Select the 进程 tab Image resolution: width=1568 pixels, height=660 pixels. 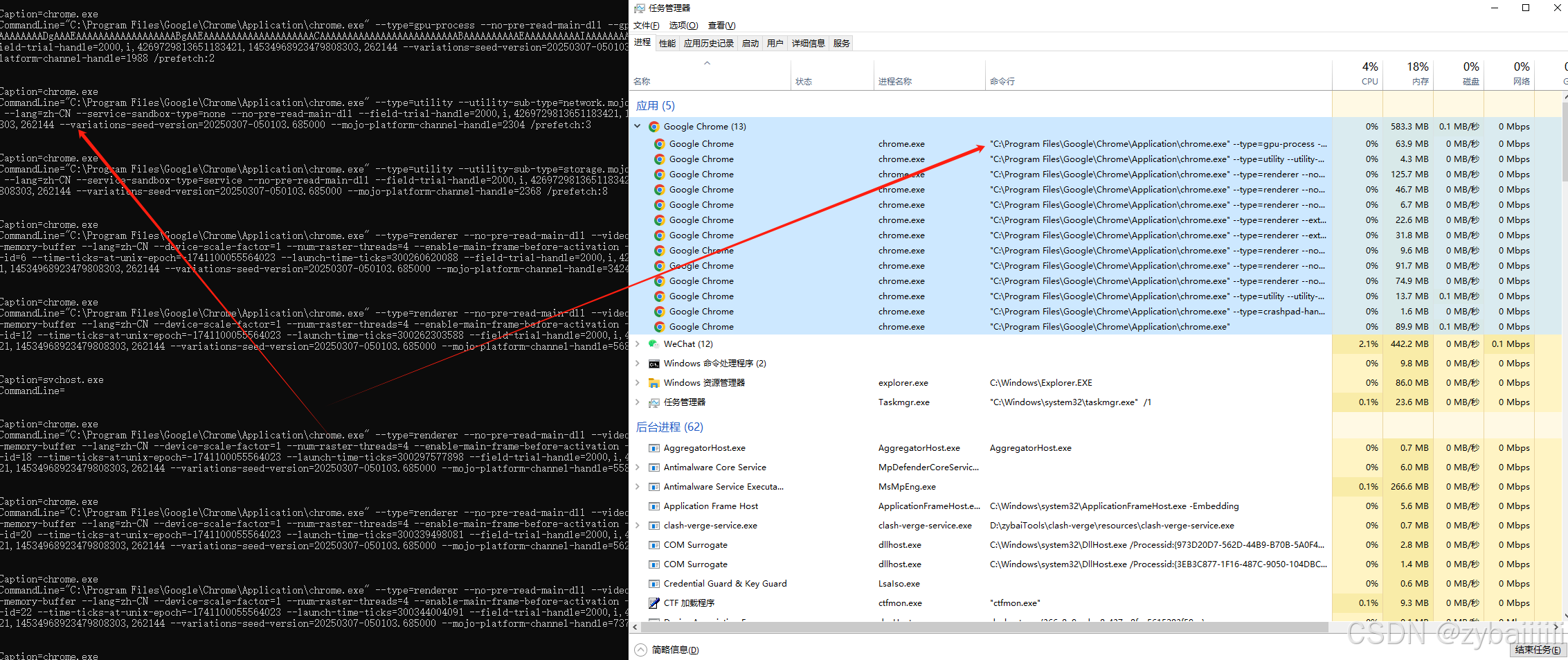click(642, 42)
